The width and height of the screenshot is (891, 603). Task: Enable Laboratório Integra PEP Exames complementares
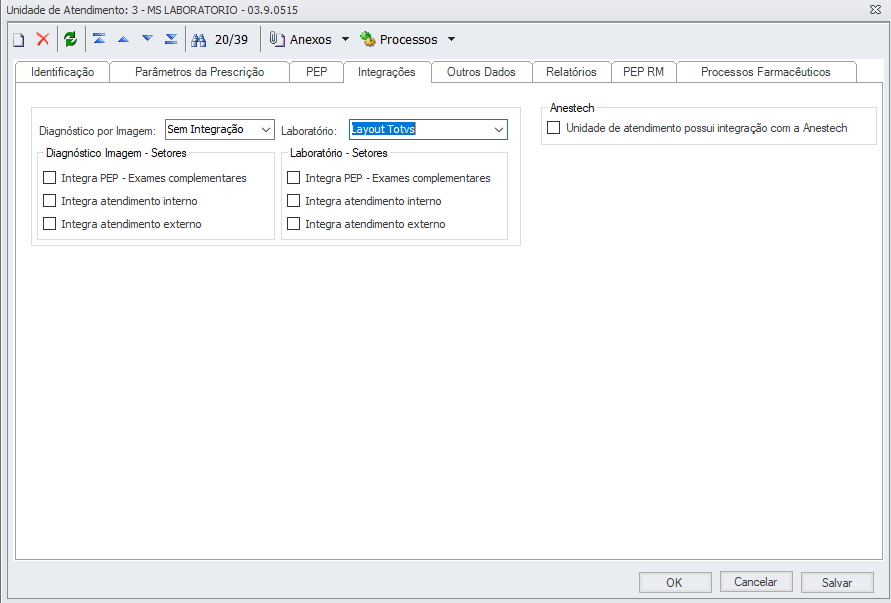[293, 178]
